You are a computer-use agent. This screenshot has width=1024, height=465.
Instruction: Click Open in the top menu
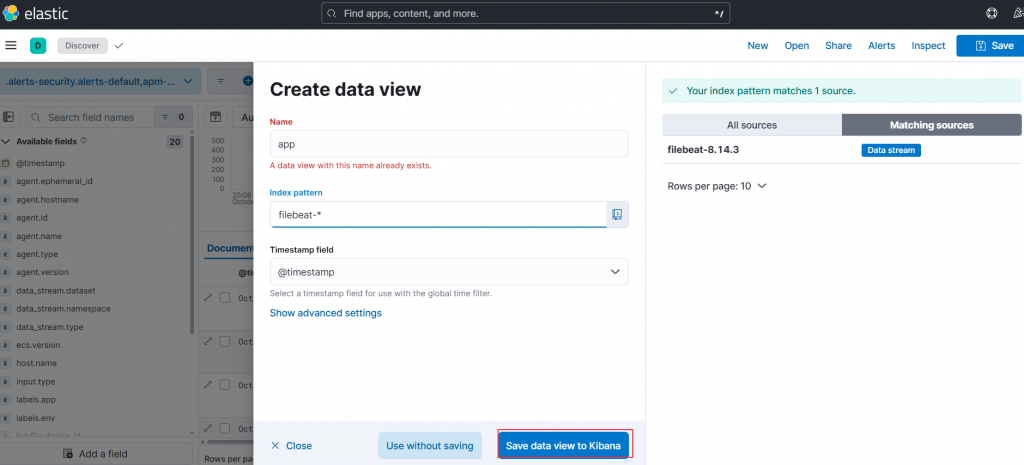coord(797,46)
